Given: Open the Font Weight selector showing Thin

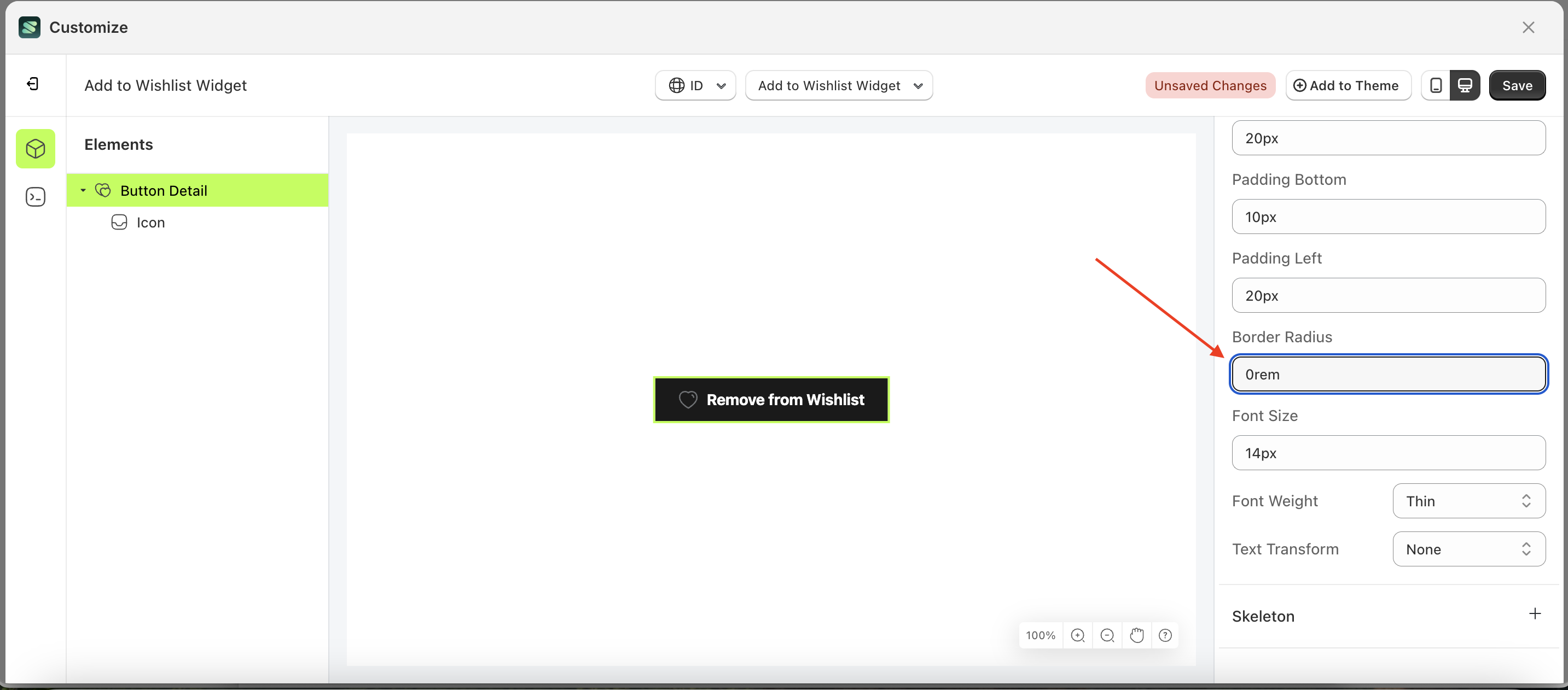Looking at the screenshot, I should pyautogui.click(x=1468, y=501).
